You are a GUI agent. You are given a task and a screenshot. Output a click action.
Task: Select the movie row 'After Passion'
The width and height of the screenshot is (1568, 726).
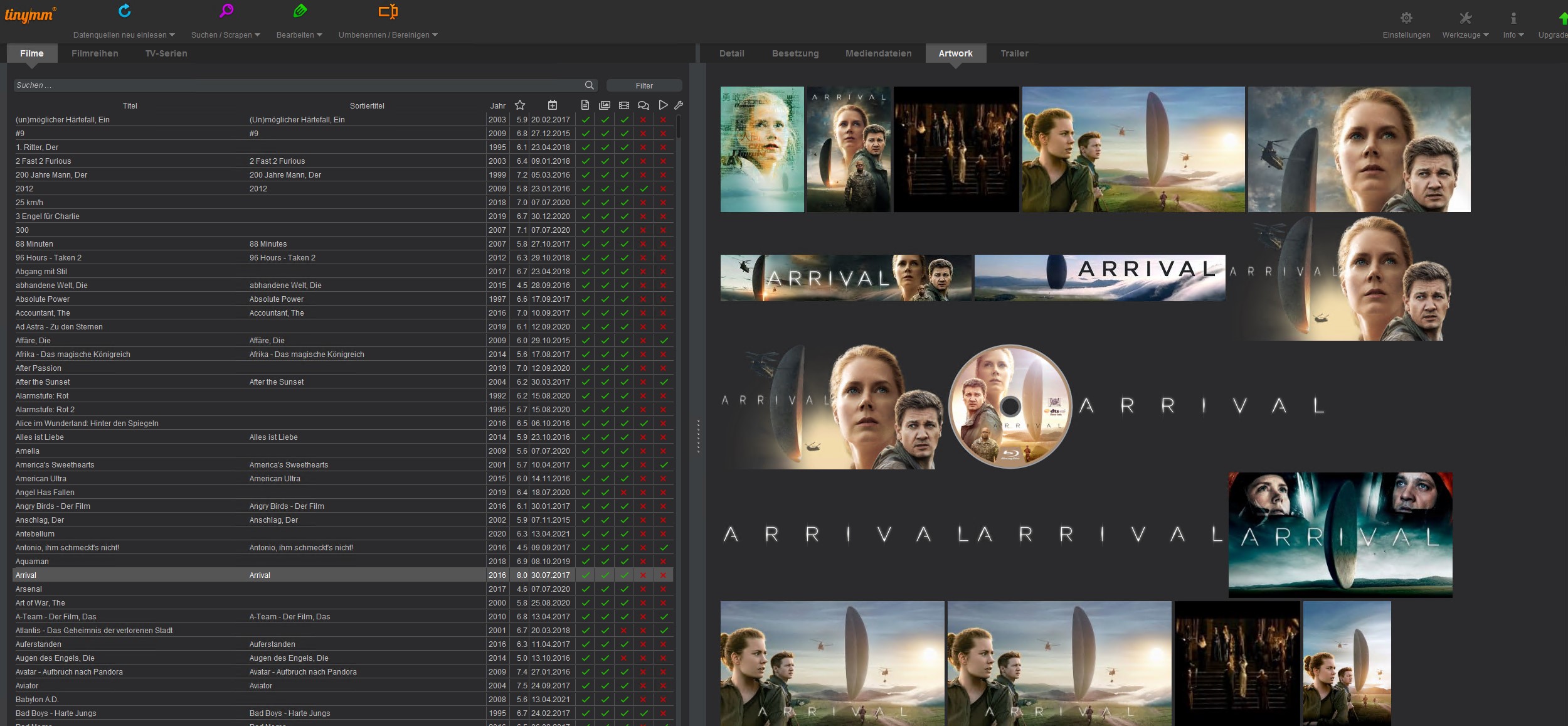[x=343, y=368]
